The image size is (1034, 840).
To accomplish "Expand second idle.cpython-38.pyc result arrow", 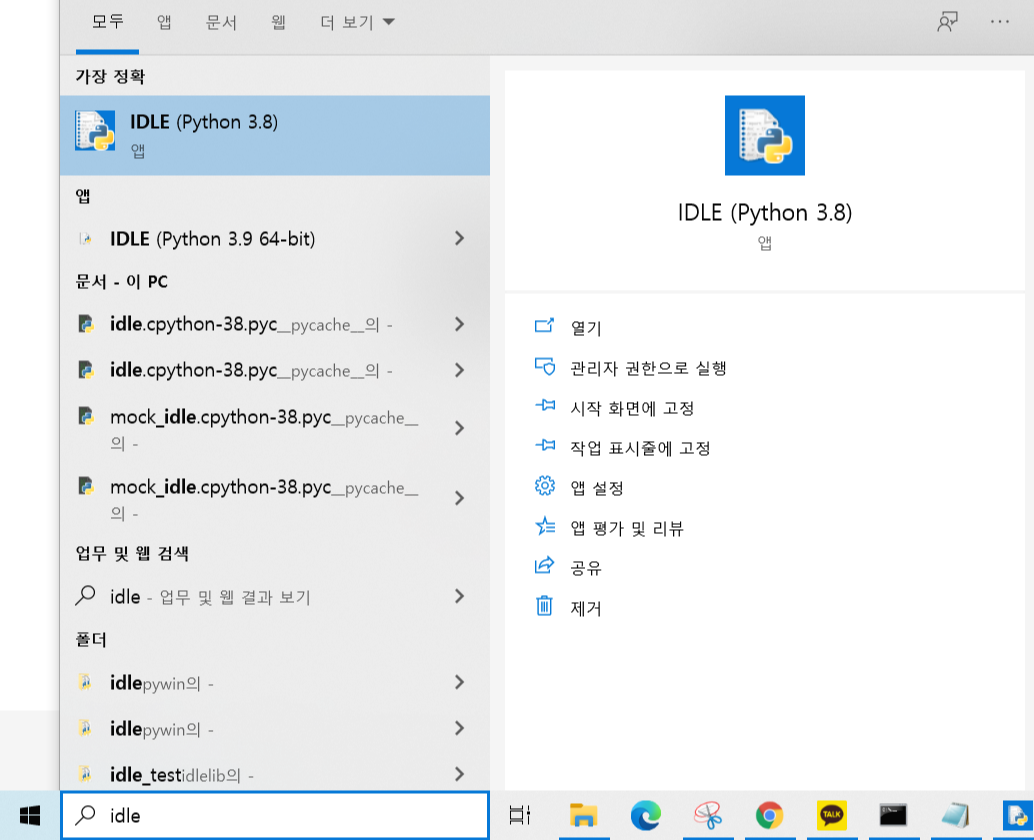I will coord(460,370).
